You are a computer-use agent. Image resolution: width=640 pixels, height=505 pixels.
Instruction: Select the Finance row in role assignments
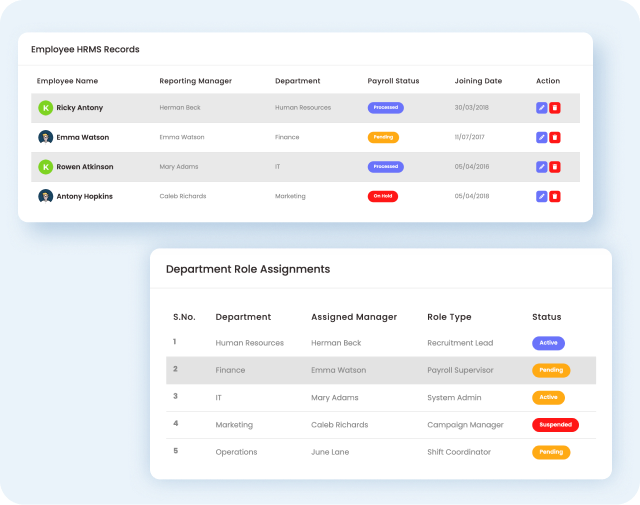pyautogui.click(x=380, y=370)
